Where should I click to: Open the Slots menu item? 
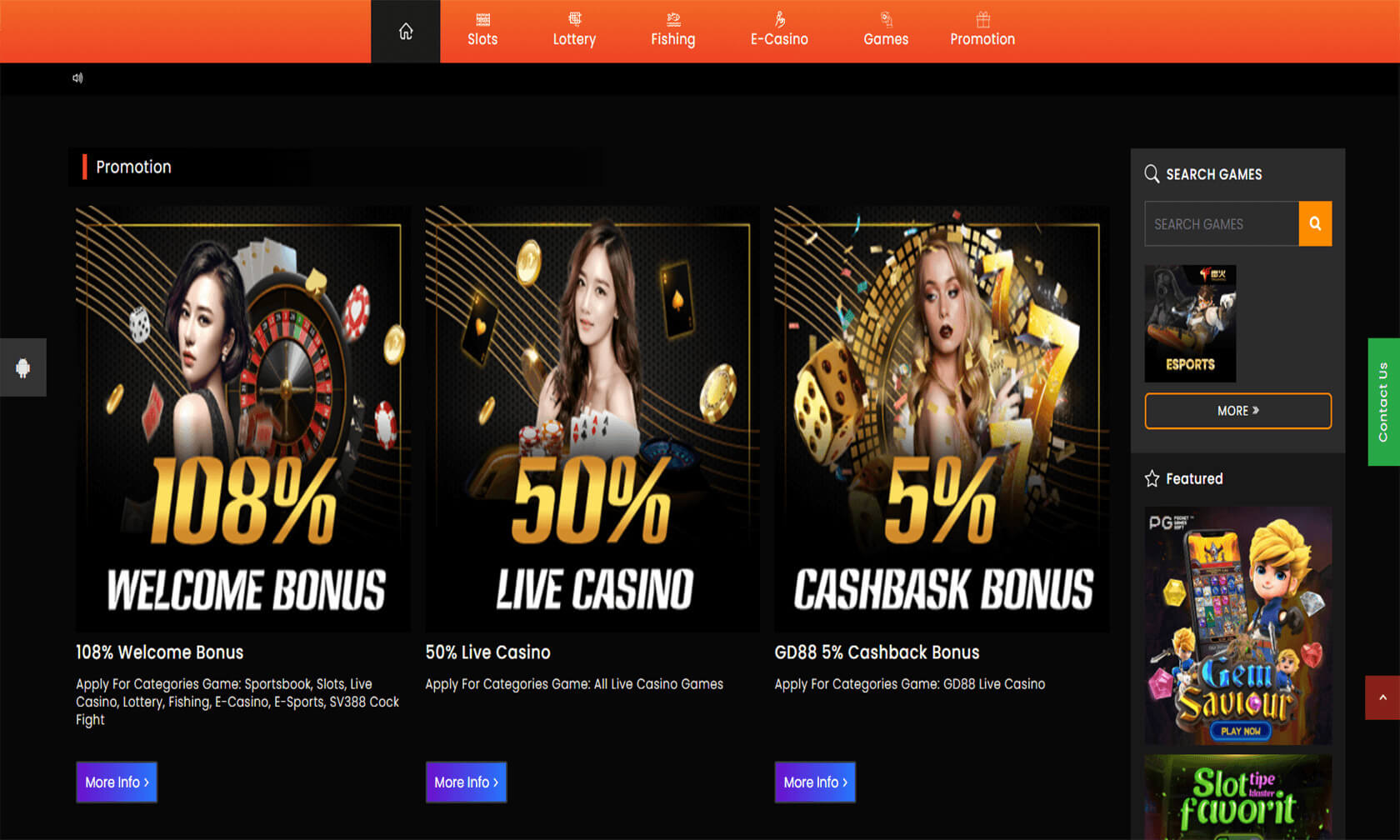point(482,31)
